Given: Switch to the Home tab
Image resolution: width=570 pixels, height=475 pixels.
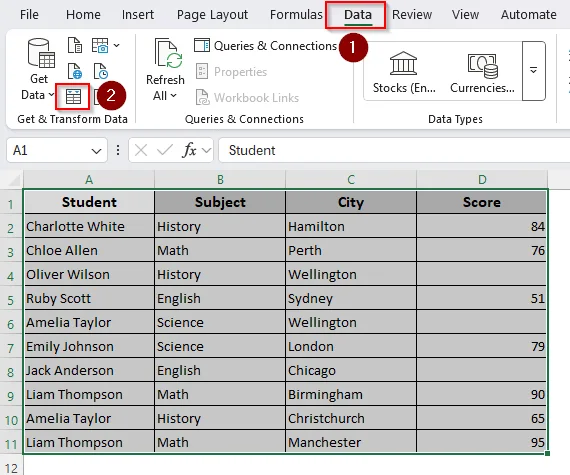Looking at the screenshot, I should coord(83,15).
